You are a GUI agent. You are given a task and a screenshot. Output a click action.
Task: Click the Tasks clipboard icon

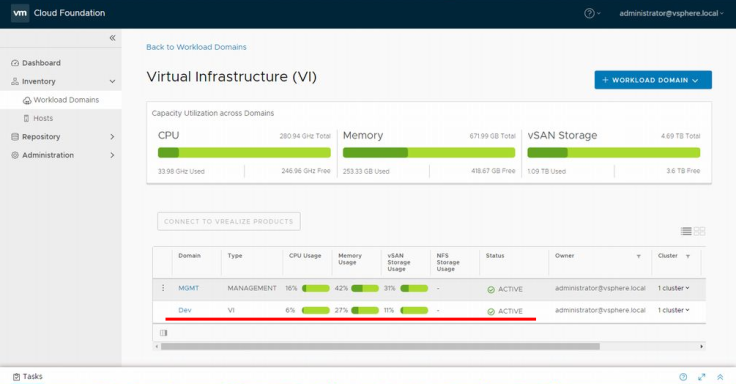pyautogui.click(x=16, y=376)
